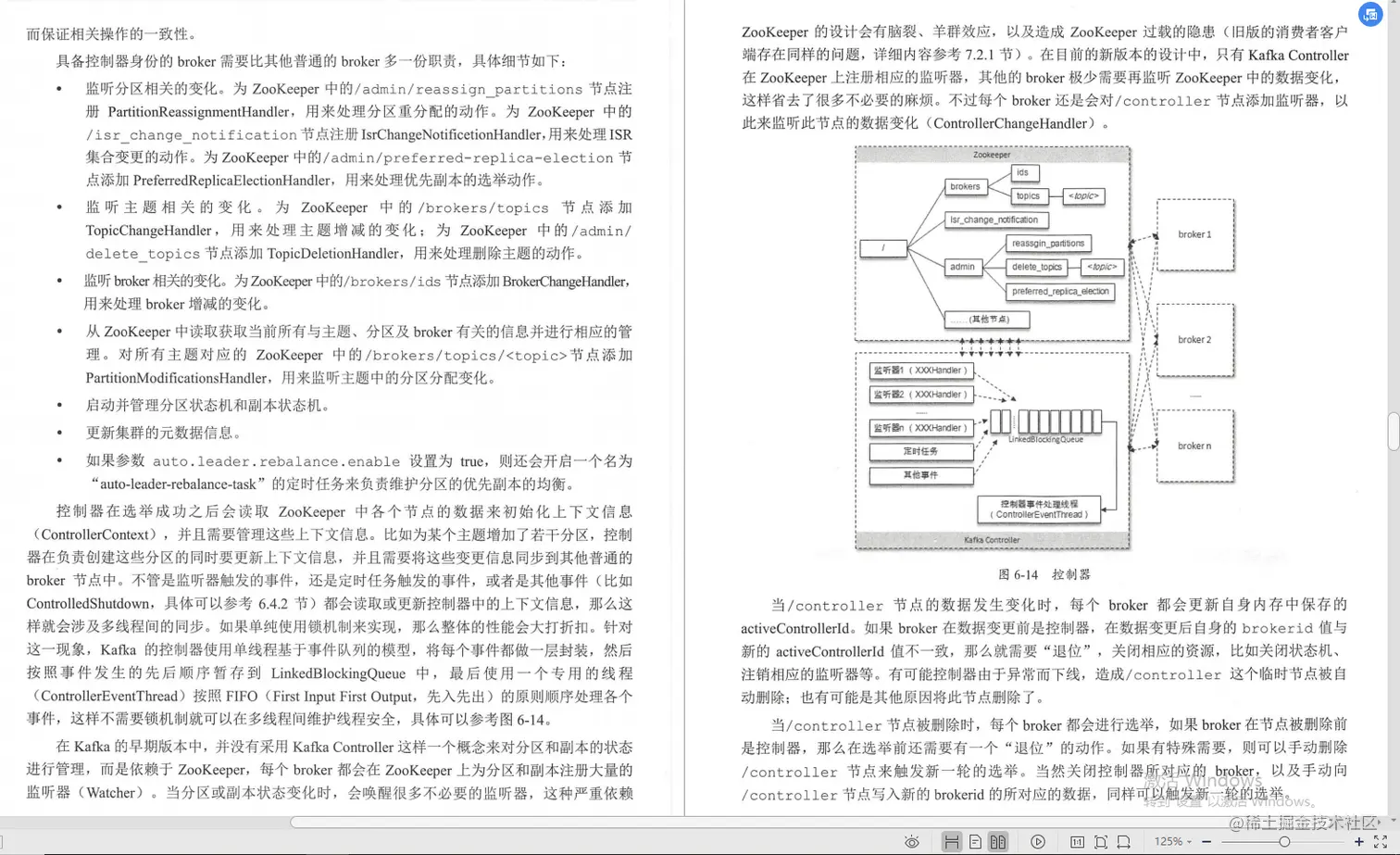Set zoom to actual size 1:1

tap(1078, 843)
